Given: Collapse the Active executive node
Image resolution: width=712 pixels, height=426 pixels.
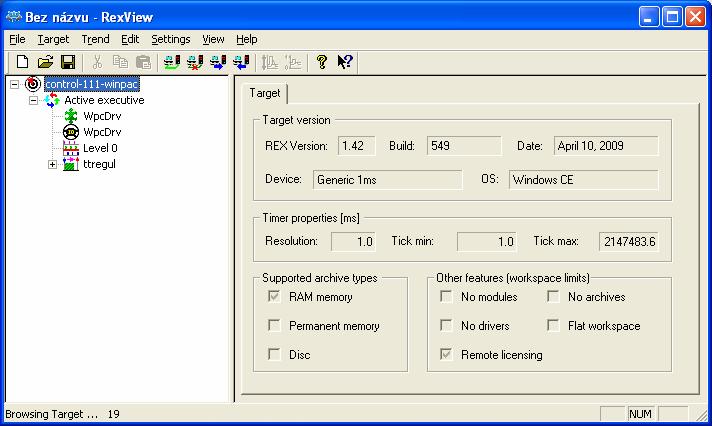Looking at the screenshot, I should point(34,100).
